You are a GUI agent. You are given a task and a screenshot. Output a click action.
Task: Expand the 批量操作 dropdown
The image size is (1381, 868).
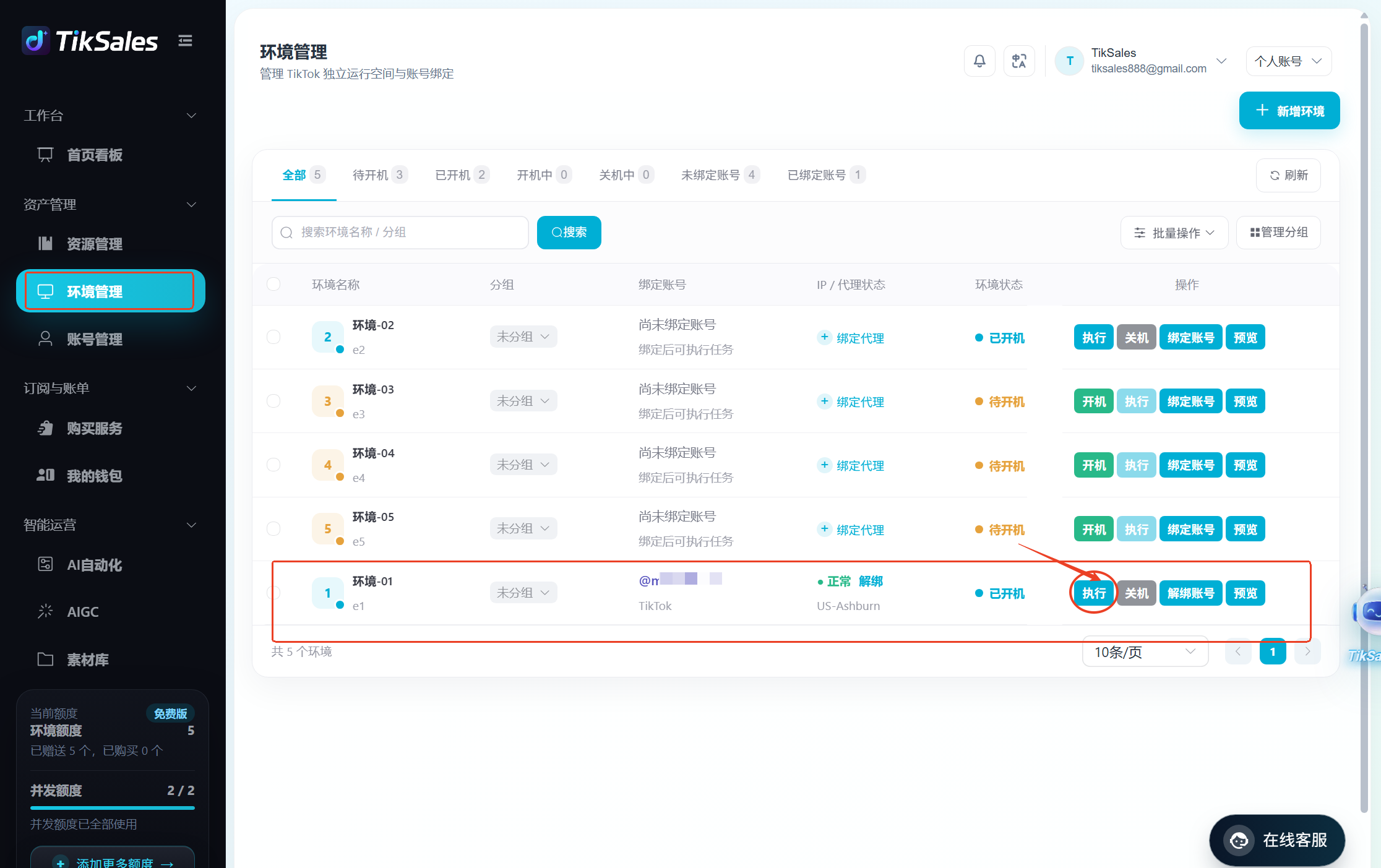[x=1174, y=233]
